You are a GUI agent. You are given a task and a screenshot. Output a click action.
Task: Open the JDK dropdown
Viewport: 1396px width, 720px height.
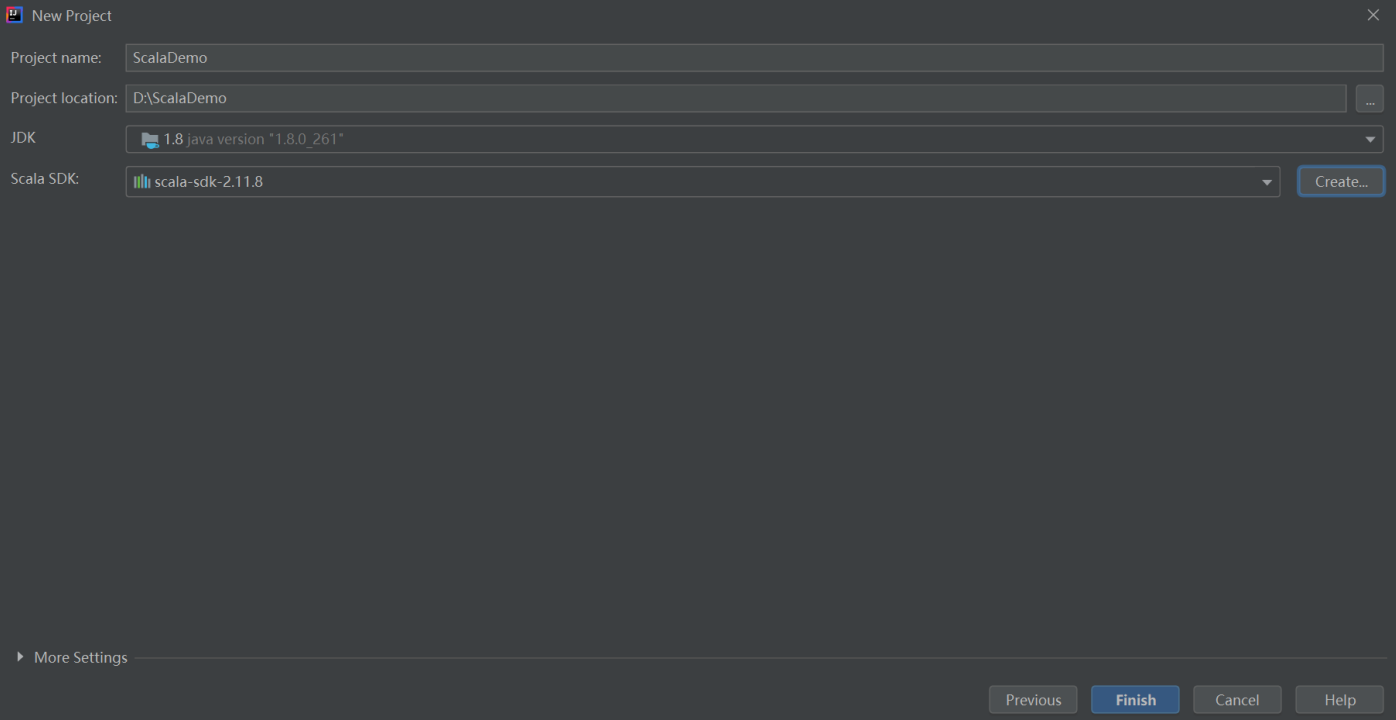point(754,139)
